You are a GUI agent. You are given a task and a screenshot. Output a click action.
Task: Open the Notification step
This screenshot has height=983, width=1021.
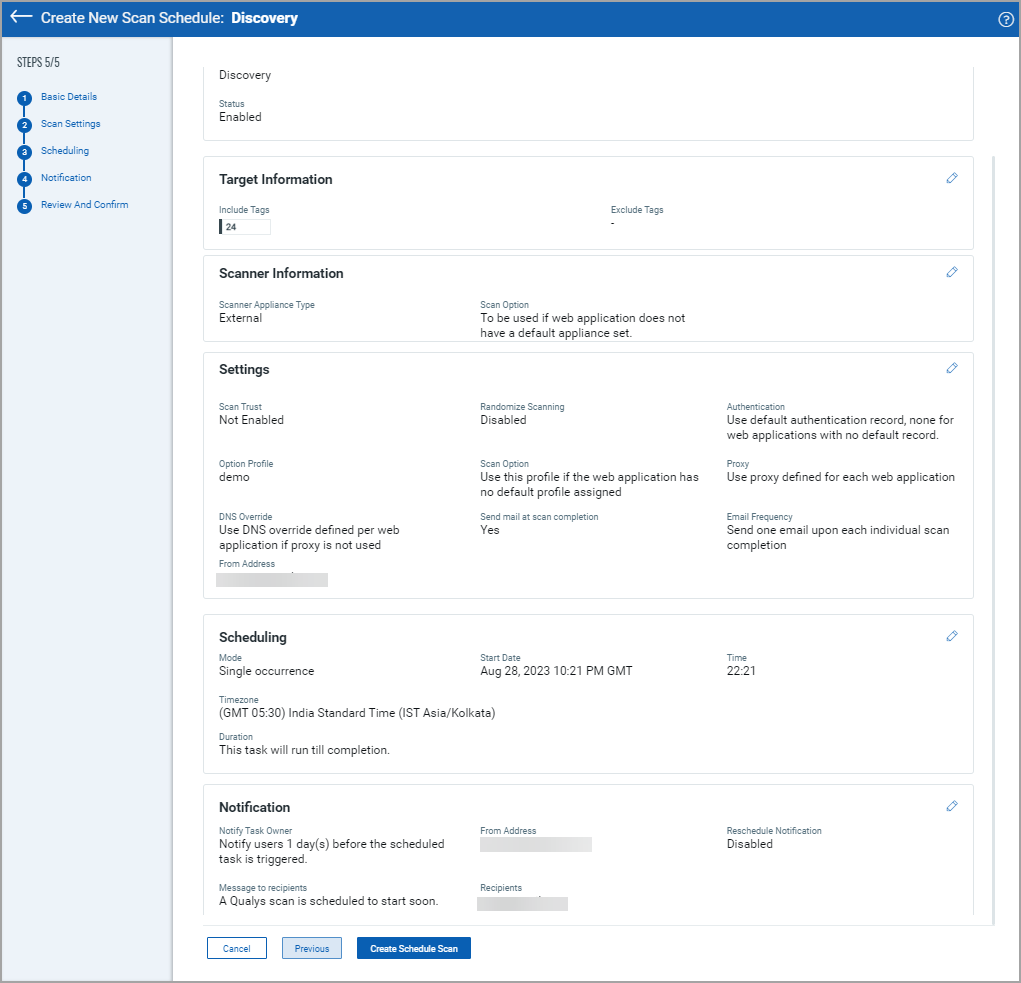[x=66, y=178]
